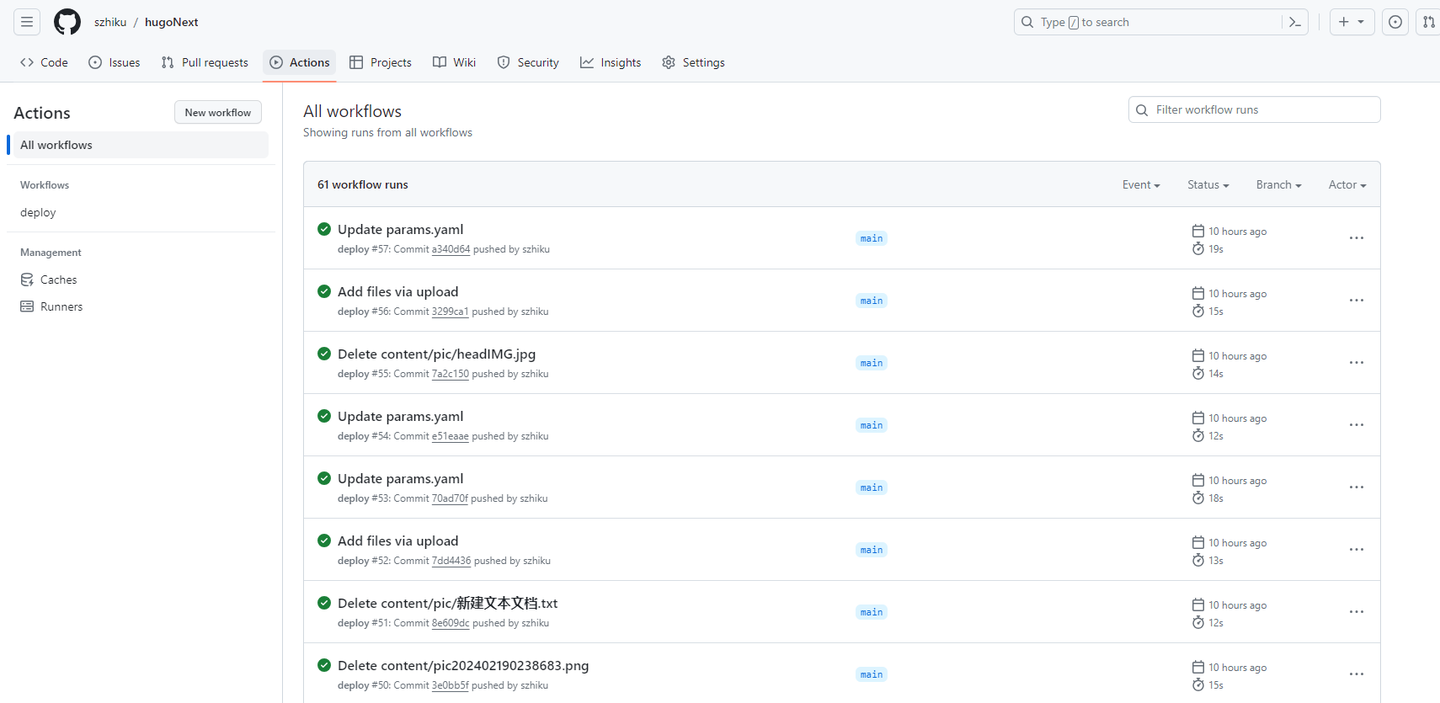
Task: Open the pull requests icon in the header
Action: 1429,21
